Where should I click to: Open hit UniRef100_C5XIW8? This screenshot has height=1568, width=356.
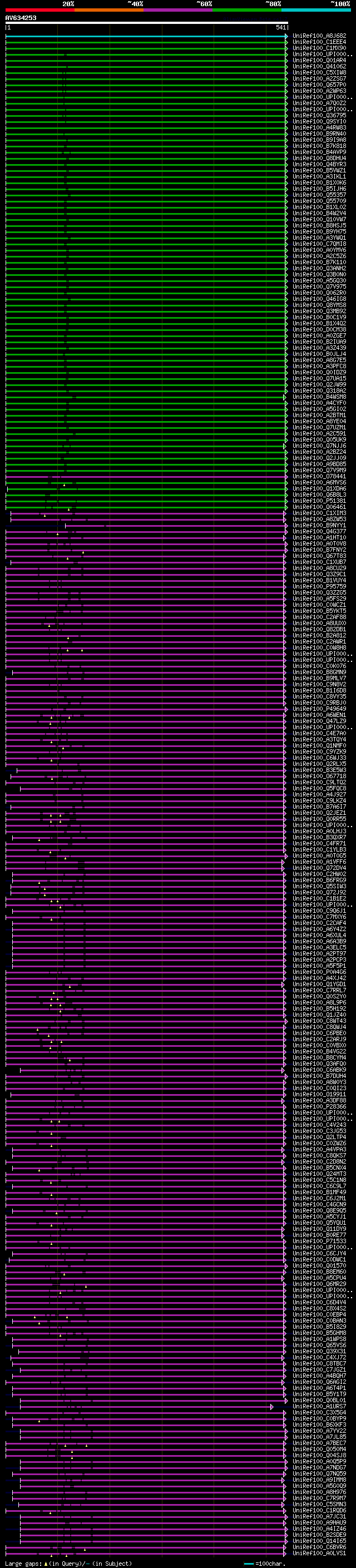(319, 72)
